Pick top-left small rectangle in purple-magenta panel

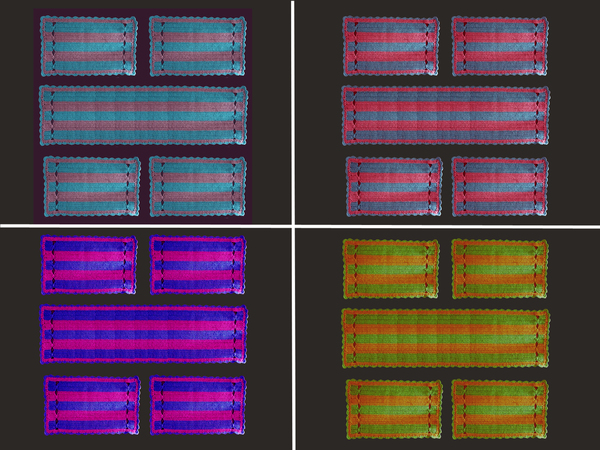coord(90,264)
